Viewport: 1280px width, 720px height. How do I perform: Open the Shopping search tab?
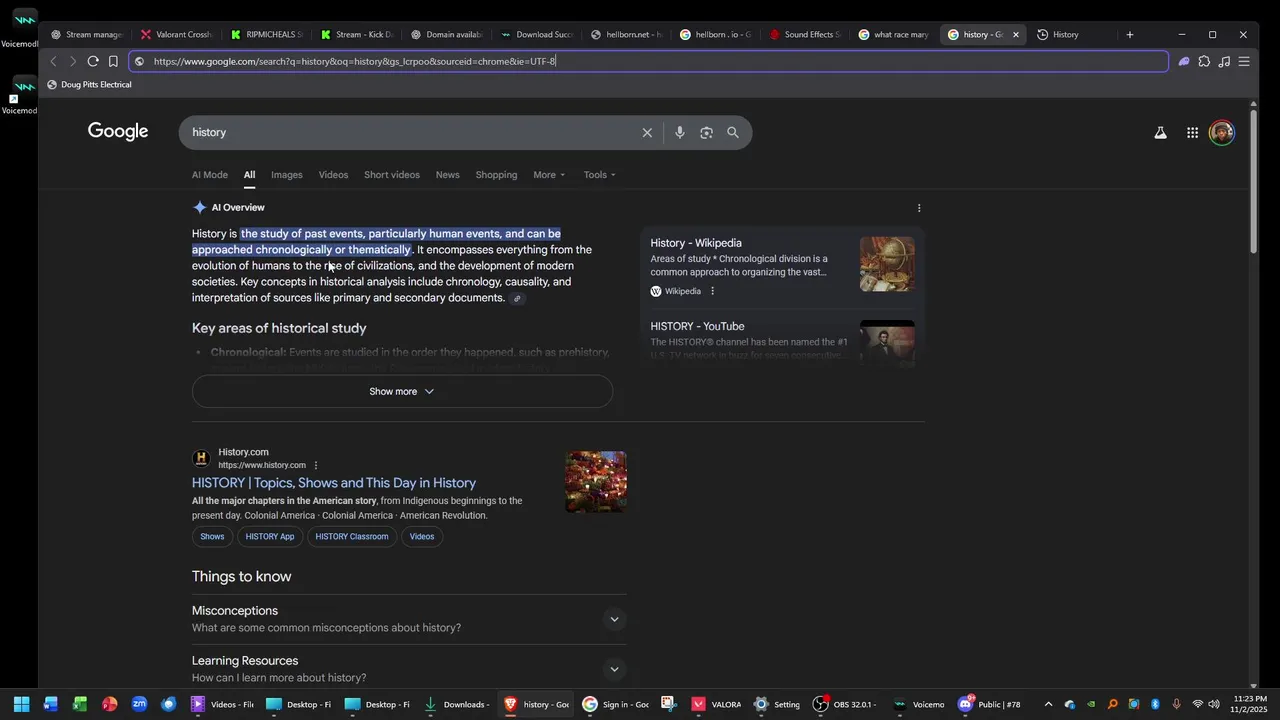pyautogui.click(x=496, y=175)
